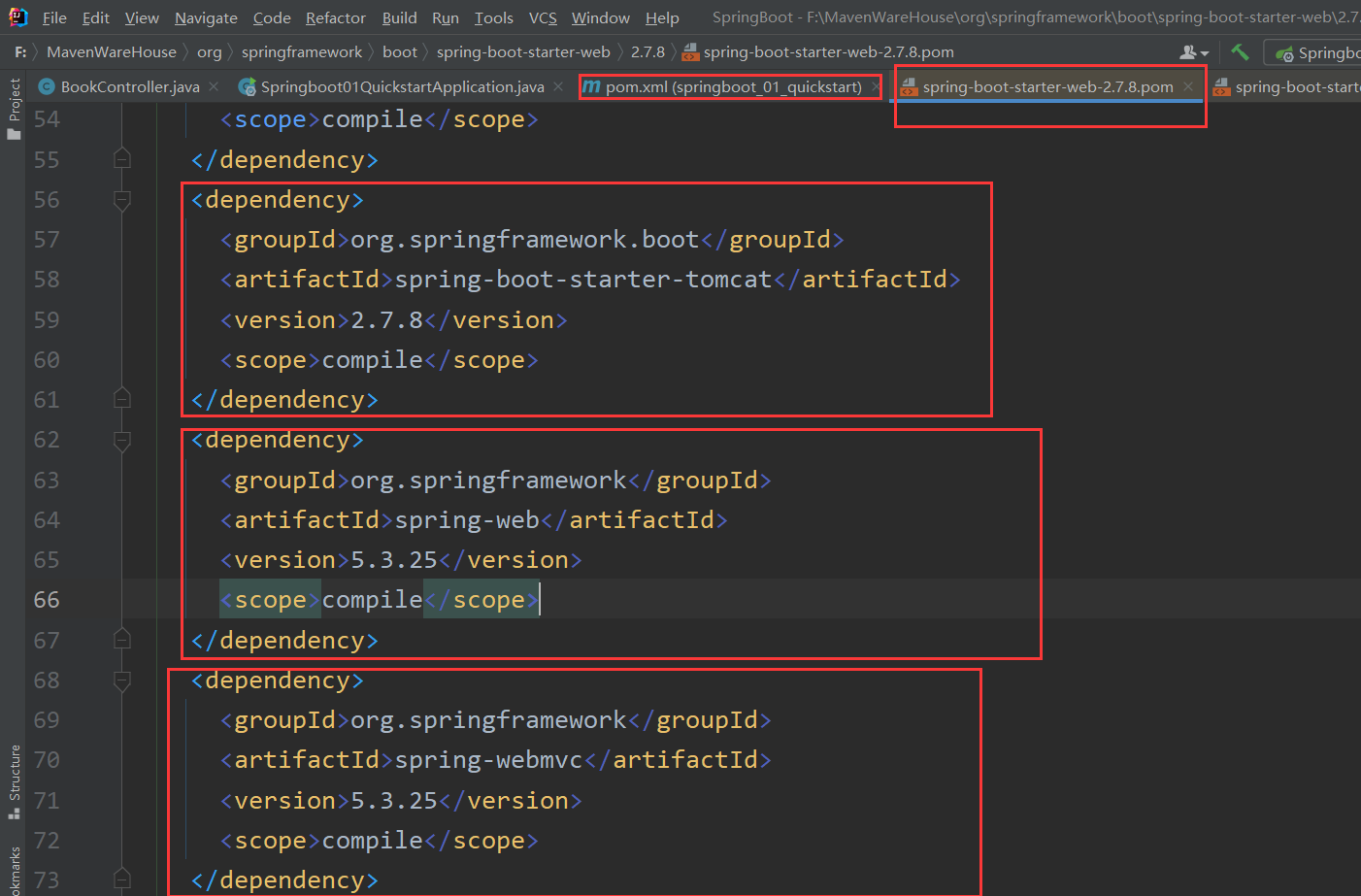Collapse the dependency block at line 56

(122, 200)
